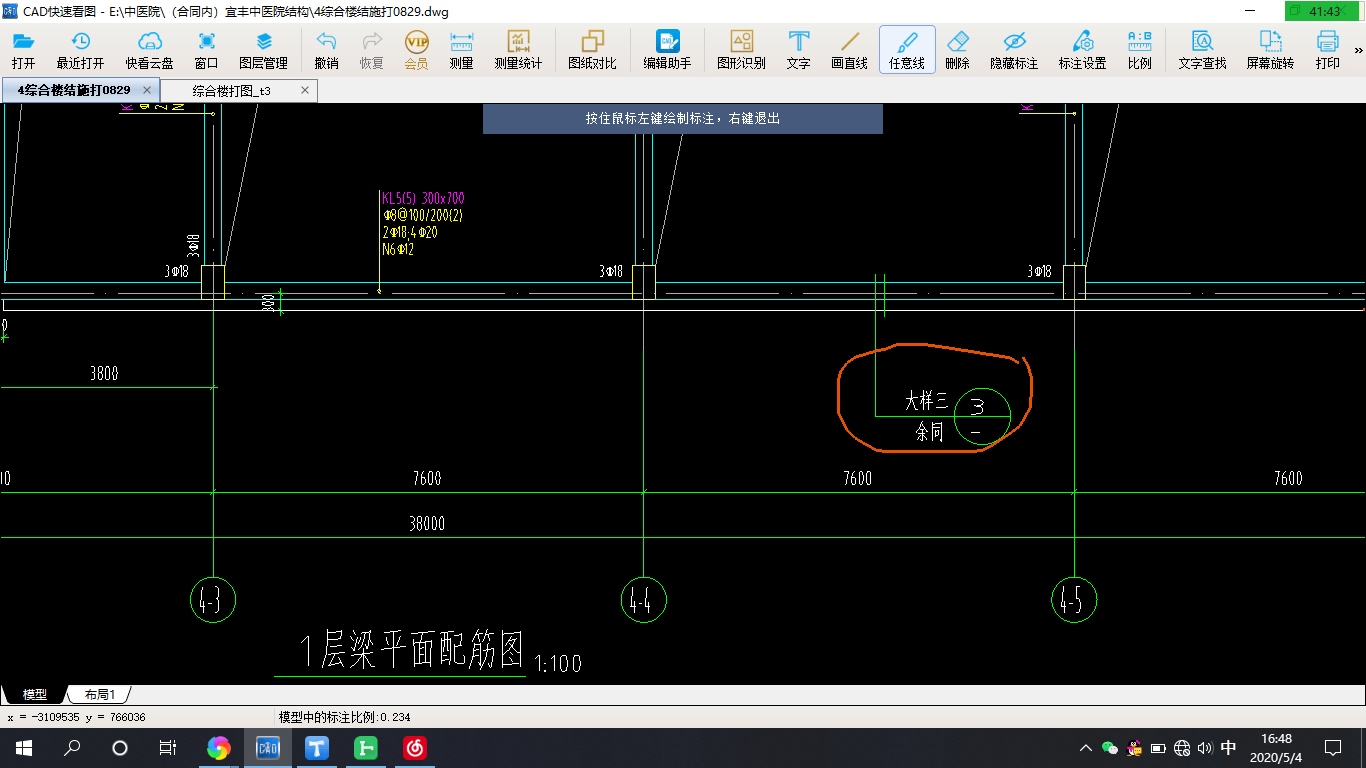The image size is (1366, 768).
Task: Show hidden tray icons chevron
Action: point(1086,747)
